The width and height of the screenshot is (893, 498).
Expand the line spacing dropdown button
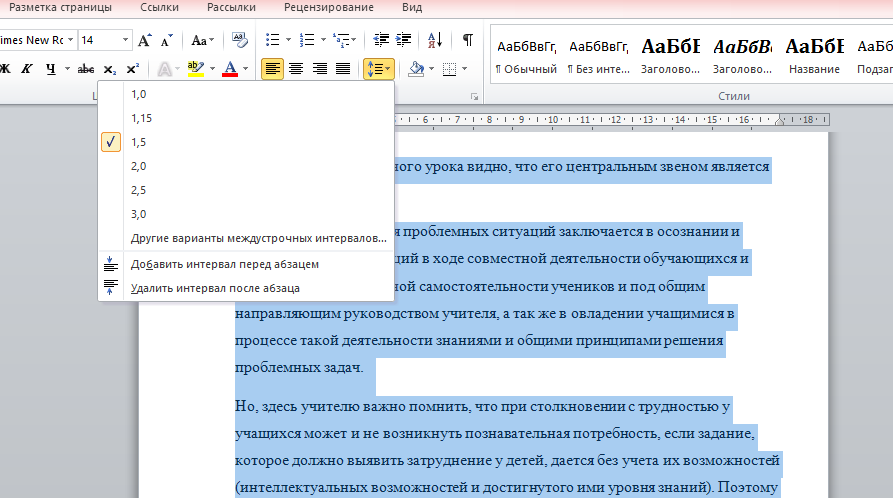(387, 69)
